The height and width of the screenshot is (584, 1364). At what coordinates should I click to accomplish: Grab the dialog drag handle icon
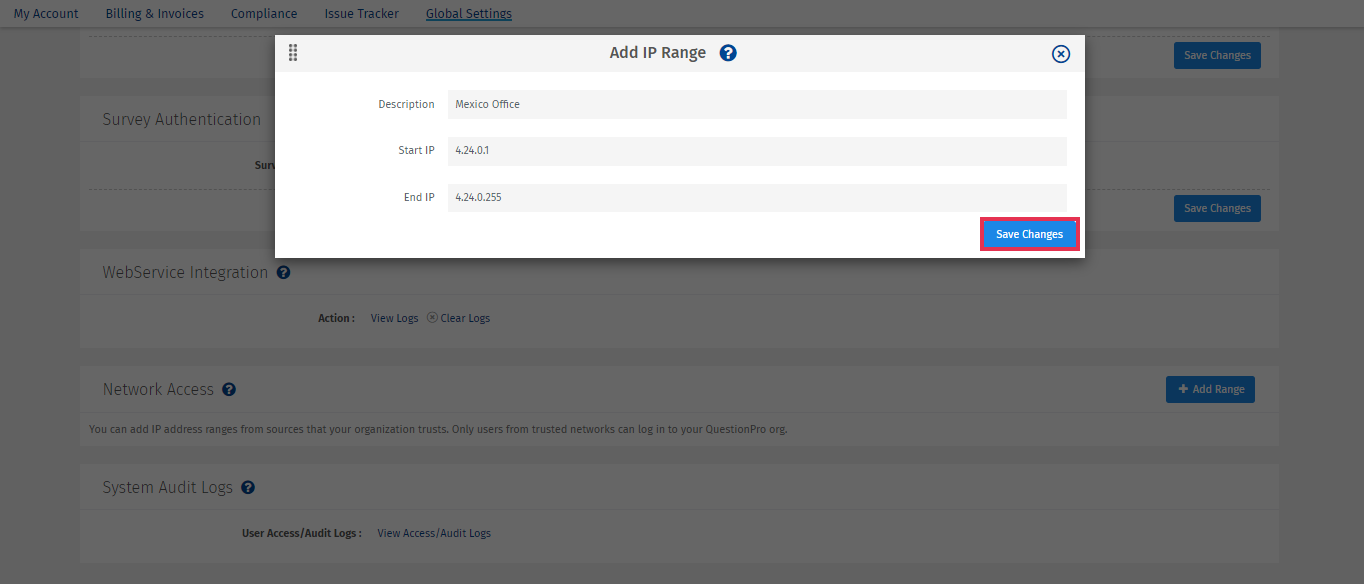(x=293, y=53)
